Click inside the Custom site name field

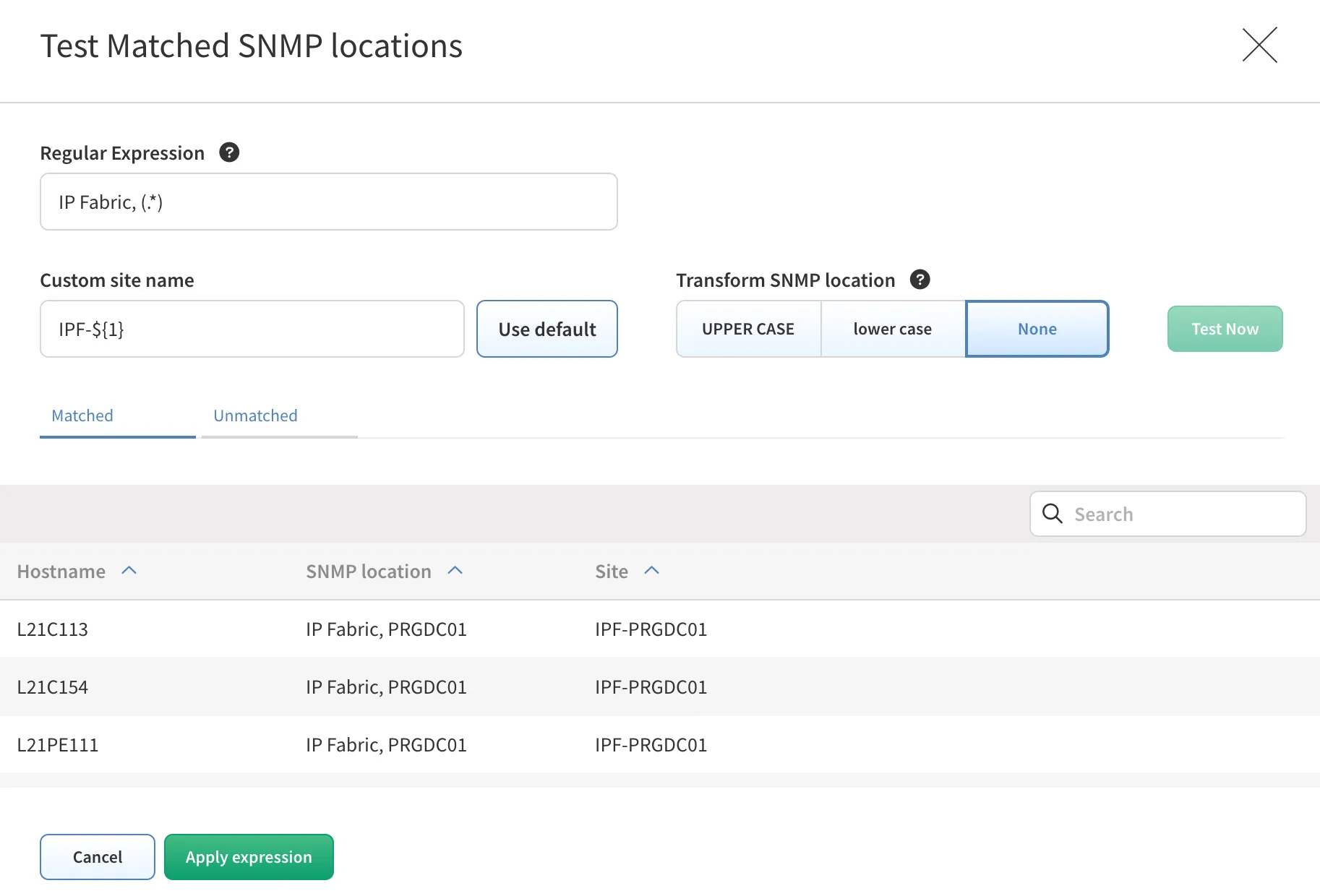(252, 329)
